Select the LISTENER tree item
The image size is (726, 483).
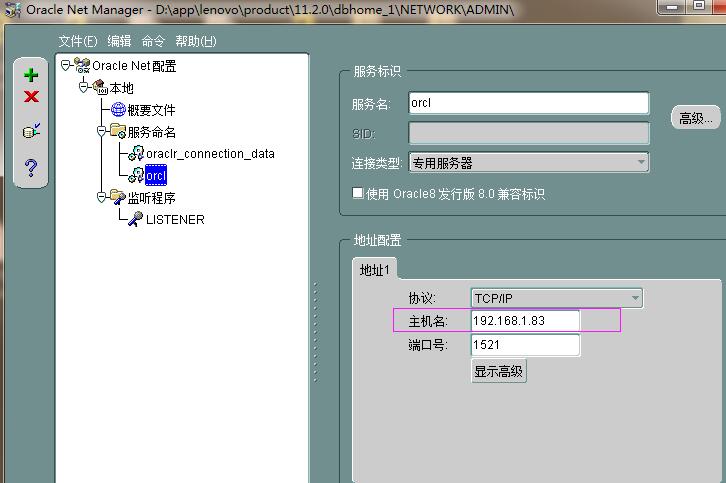coord(175,220)
